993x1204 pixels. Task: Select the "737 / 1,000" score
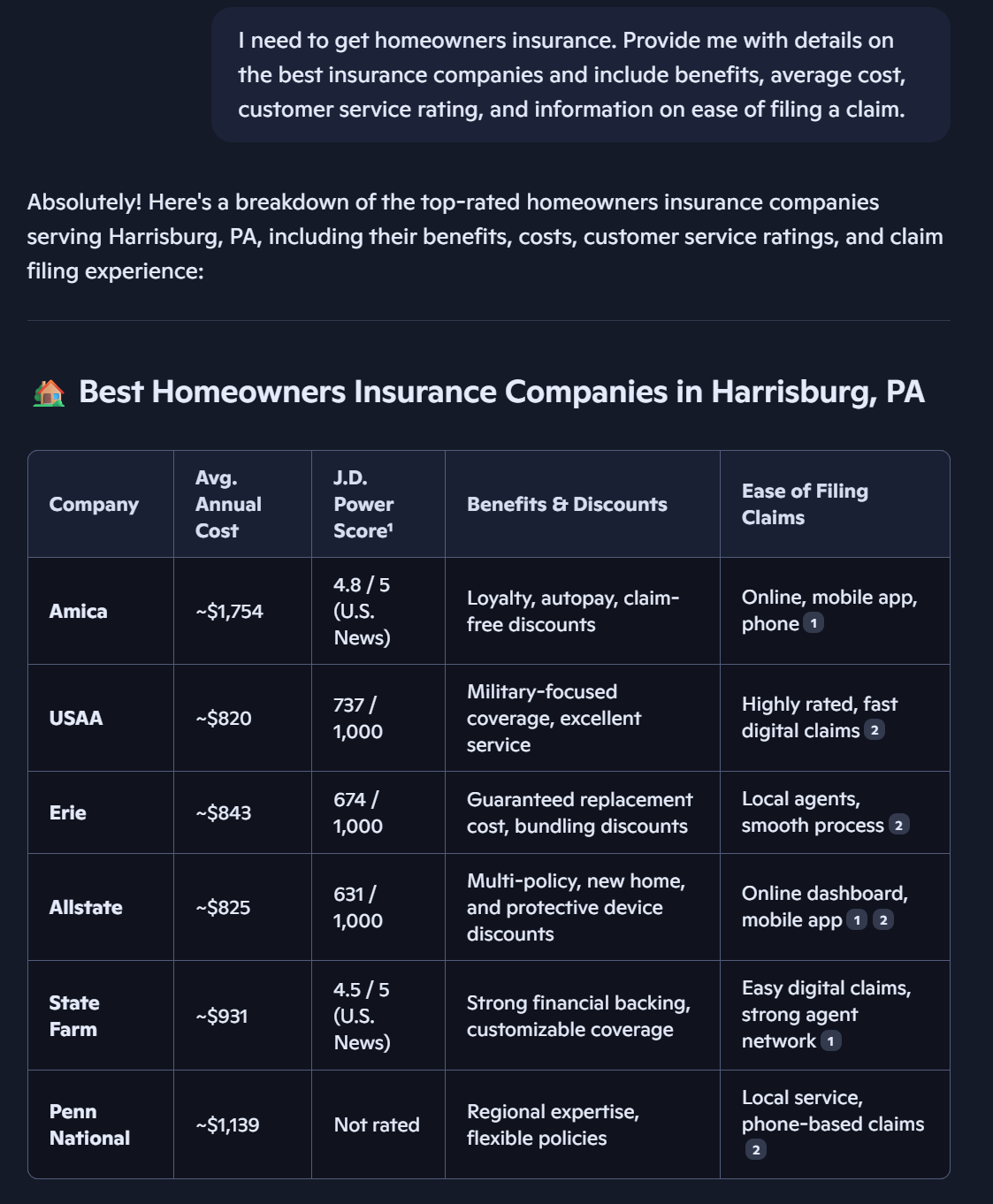click(x=358, y=718)
